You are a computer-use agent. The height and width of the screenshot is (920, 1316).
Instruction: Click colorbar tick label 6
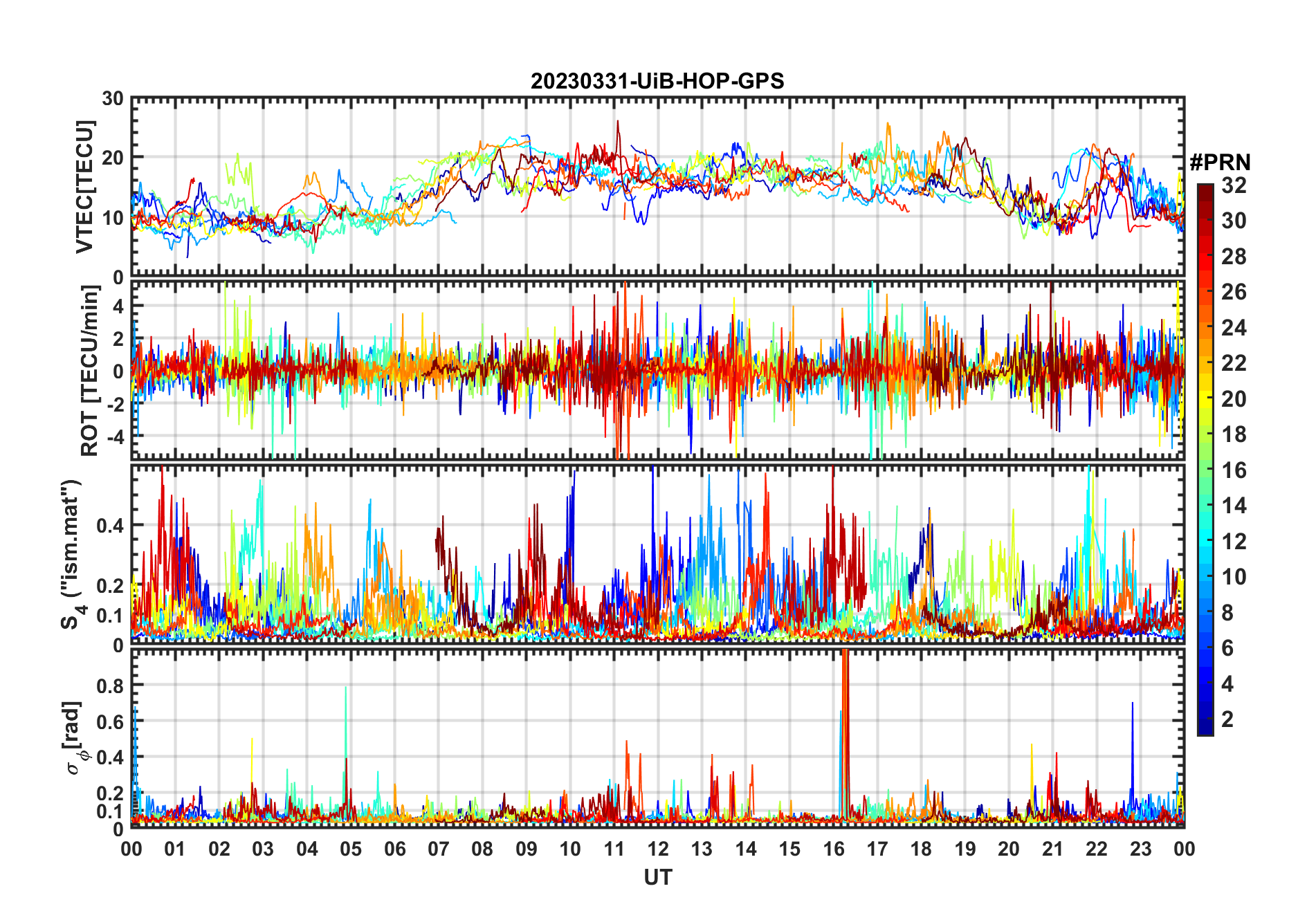point(1227,648)
